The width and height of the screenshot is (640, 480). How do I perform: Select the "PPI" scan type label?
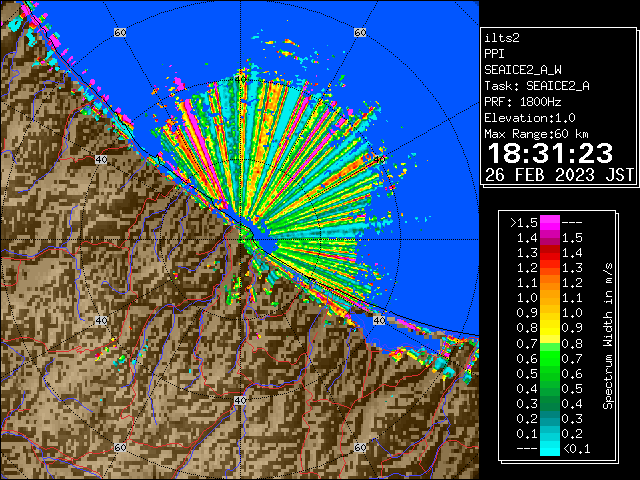pos(494,54)
